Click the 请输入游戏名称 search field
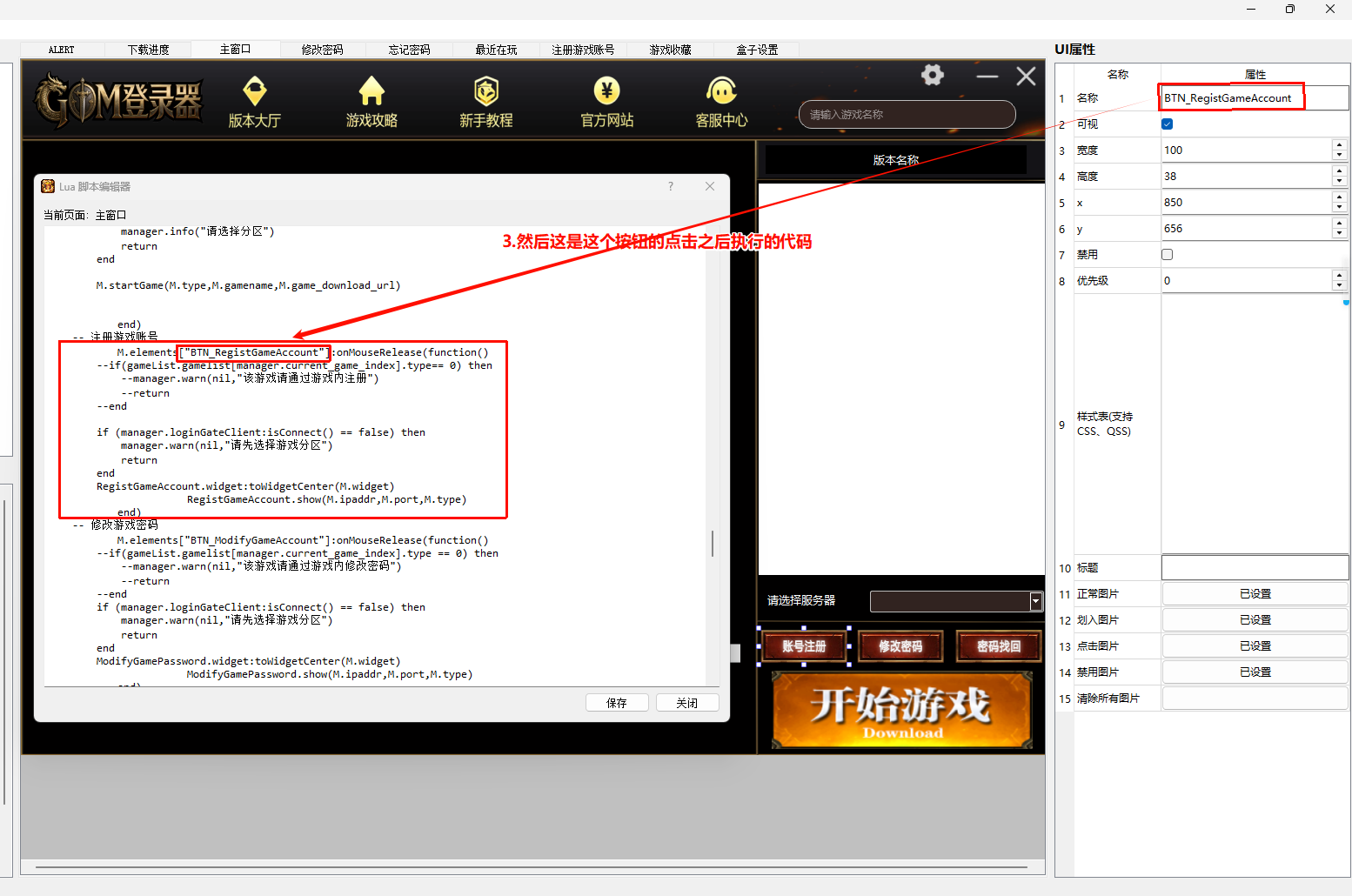Screen dimensions: 1352x896 coord(907,115)
